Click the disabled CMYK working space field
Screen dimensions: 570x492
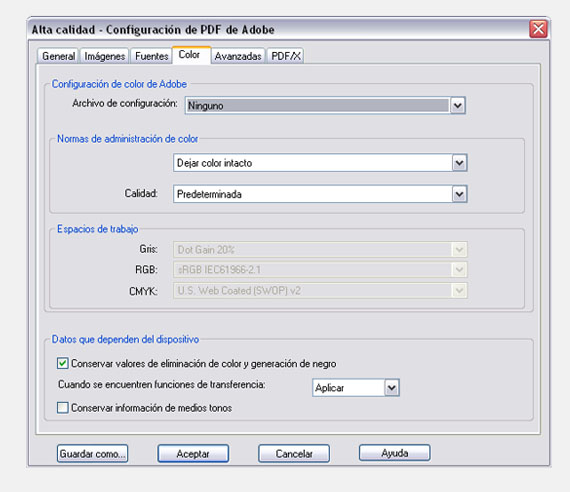point(320,291)
